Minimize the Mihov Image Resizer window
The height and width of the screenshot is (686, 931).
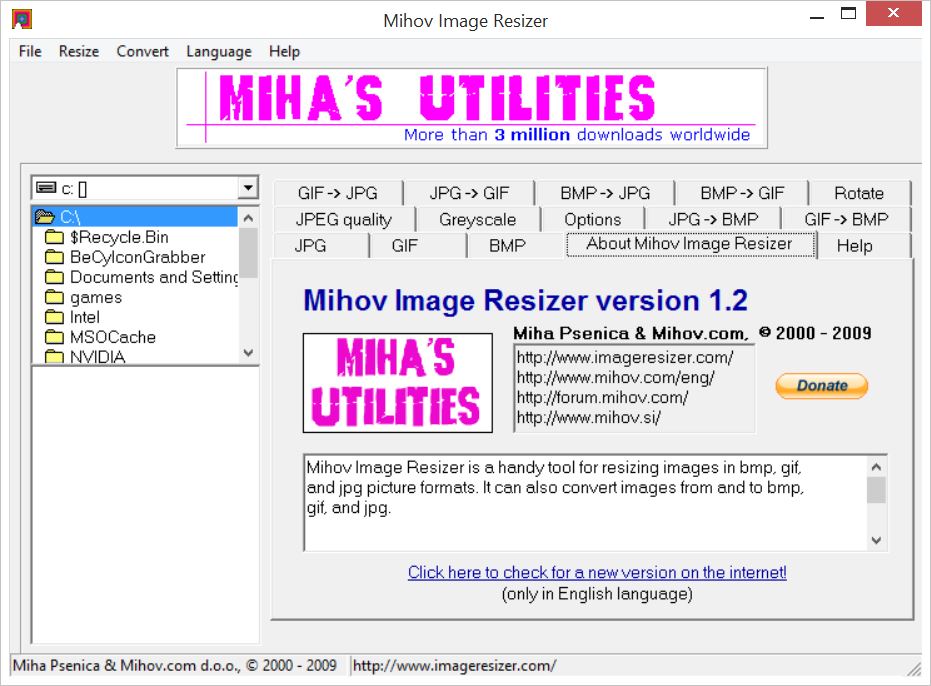pyautogui.click(x=817, y=16)
